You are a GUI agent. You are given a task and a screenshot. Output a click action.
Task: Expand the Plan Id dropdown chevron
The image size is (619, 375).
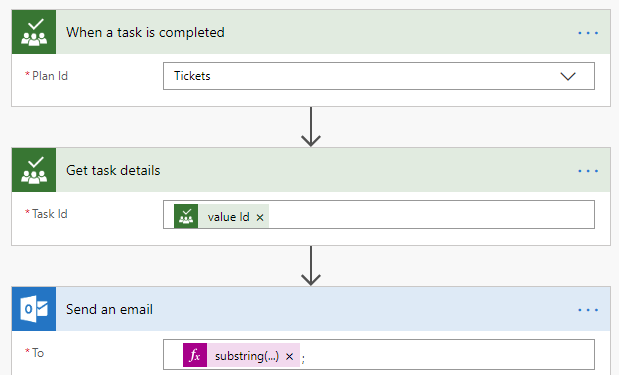pos(568,76)
